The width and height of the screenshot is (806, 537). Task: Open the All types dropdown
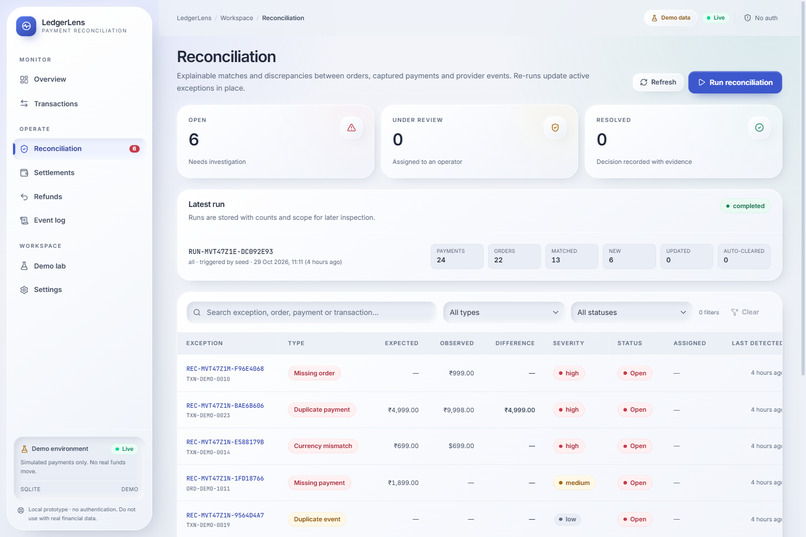503,312
